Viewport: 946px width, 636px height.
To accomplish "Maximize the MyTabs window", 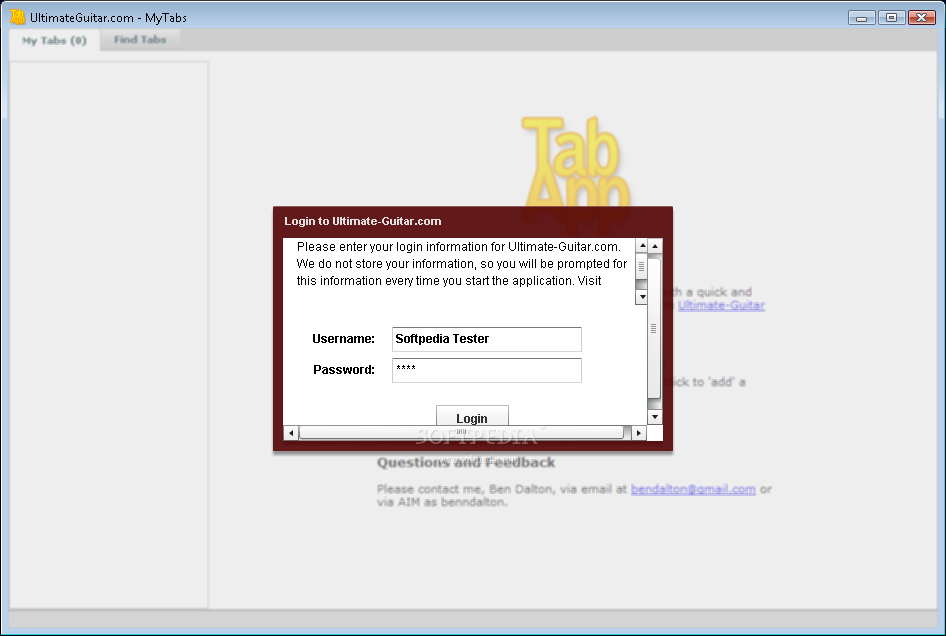I will point(891,17).
